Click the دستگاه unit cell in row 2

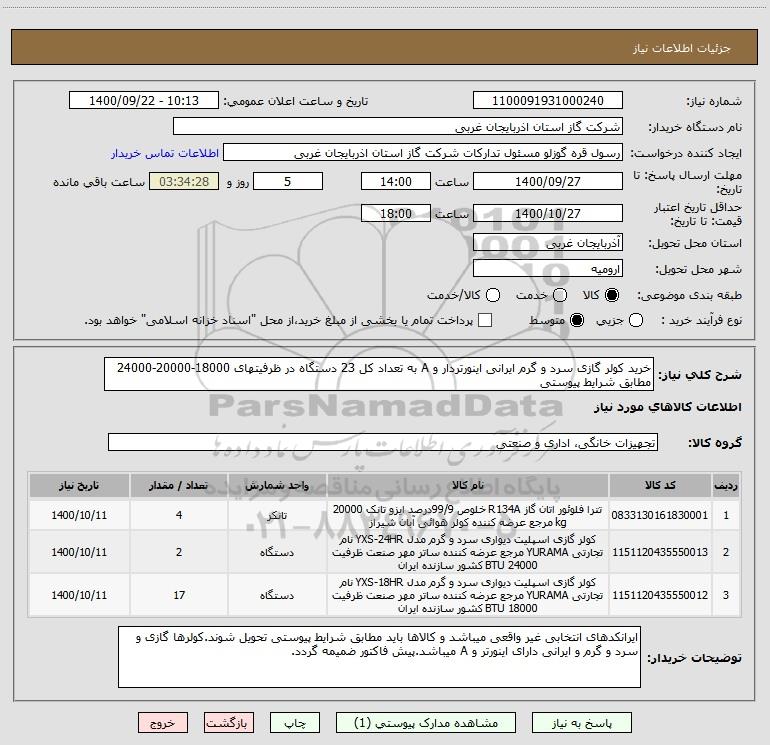[x=277, y=552]
